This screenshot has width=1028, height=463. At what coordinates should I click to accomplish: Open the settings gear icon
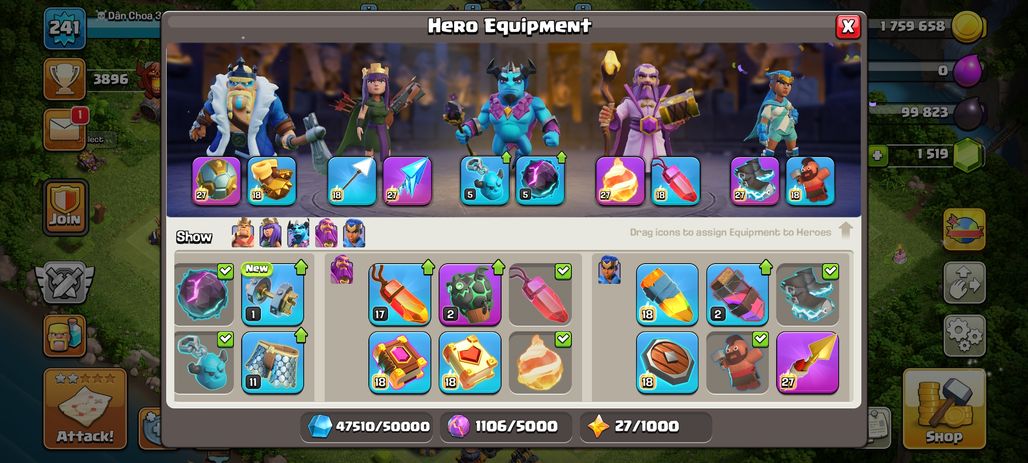coord(964,336)
